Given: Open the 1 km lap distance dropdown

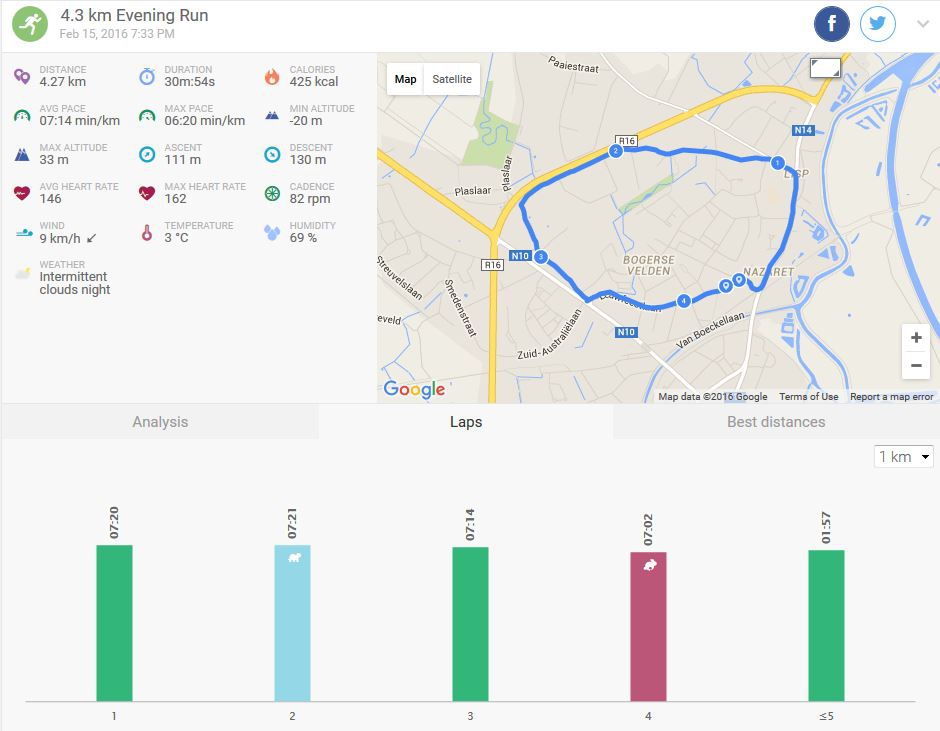Looking at the screenshot, I should coord(903,457).
